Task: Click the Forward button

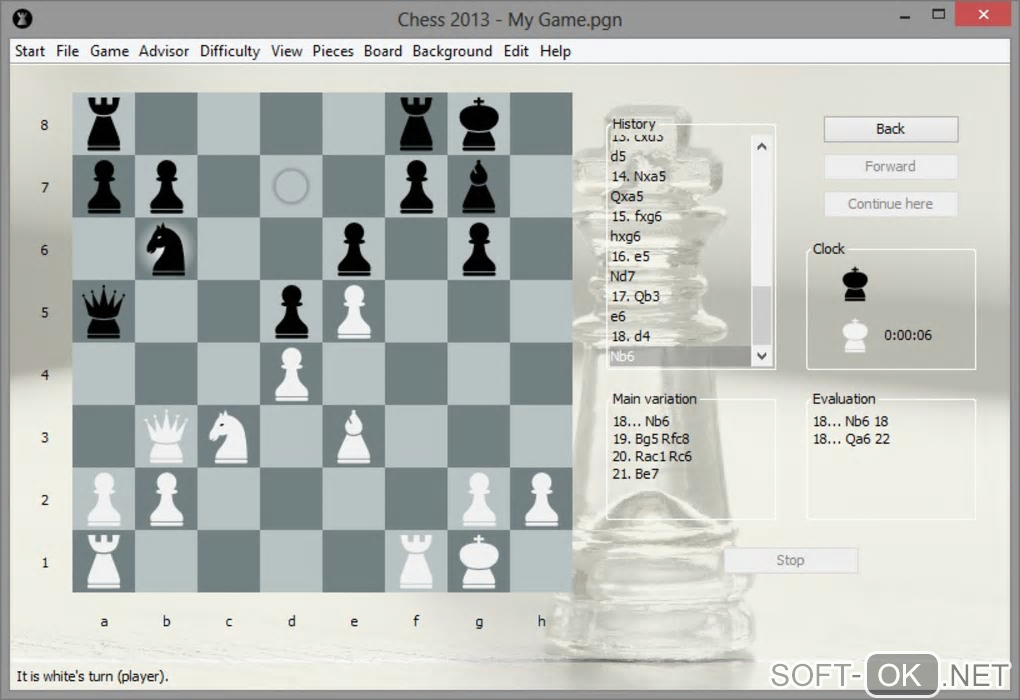Action: [891, 167]
